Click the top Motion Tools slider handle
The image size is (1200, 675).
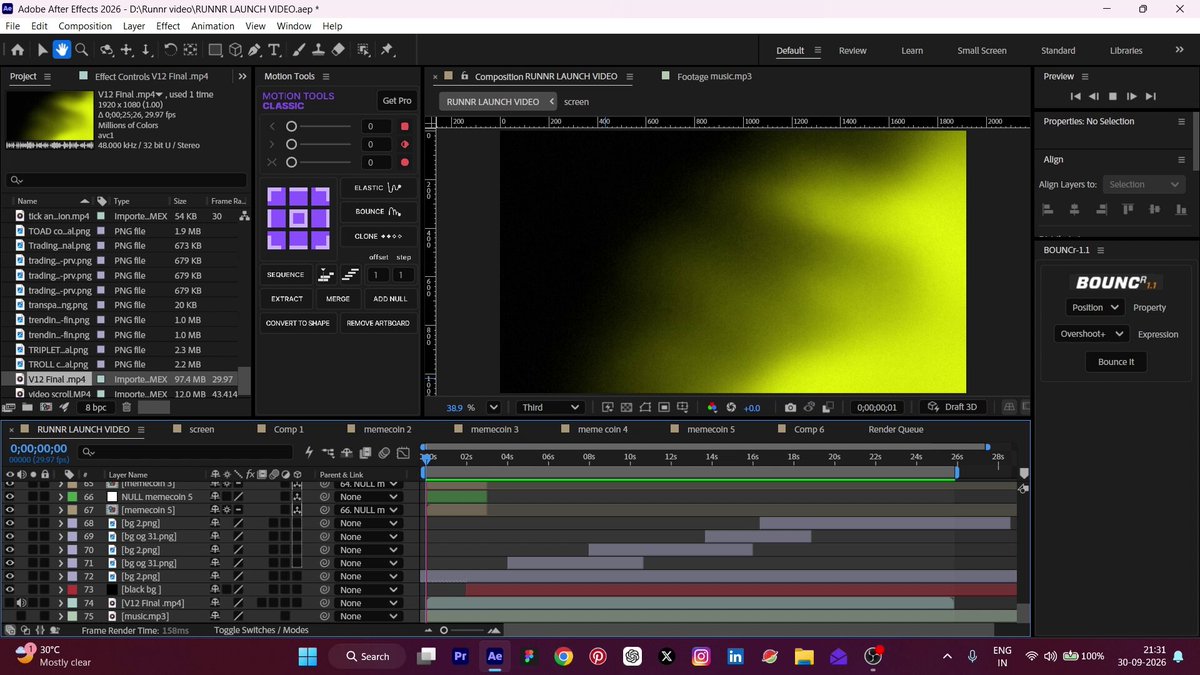click(x=292, y=126)
